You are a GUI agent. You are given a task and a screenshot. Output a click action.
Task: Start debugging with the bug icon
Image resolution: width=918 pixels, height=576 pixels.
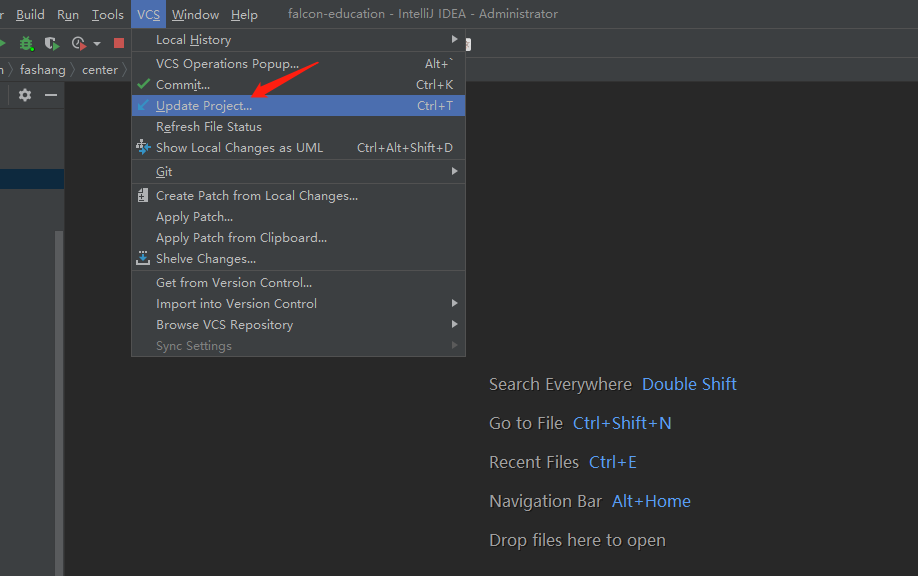(25, 44)
